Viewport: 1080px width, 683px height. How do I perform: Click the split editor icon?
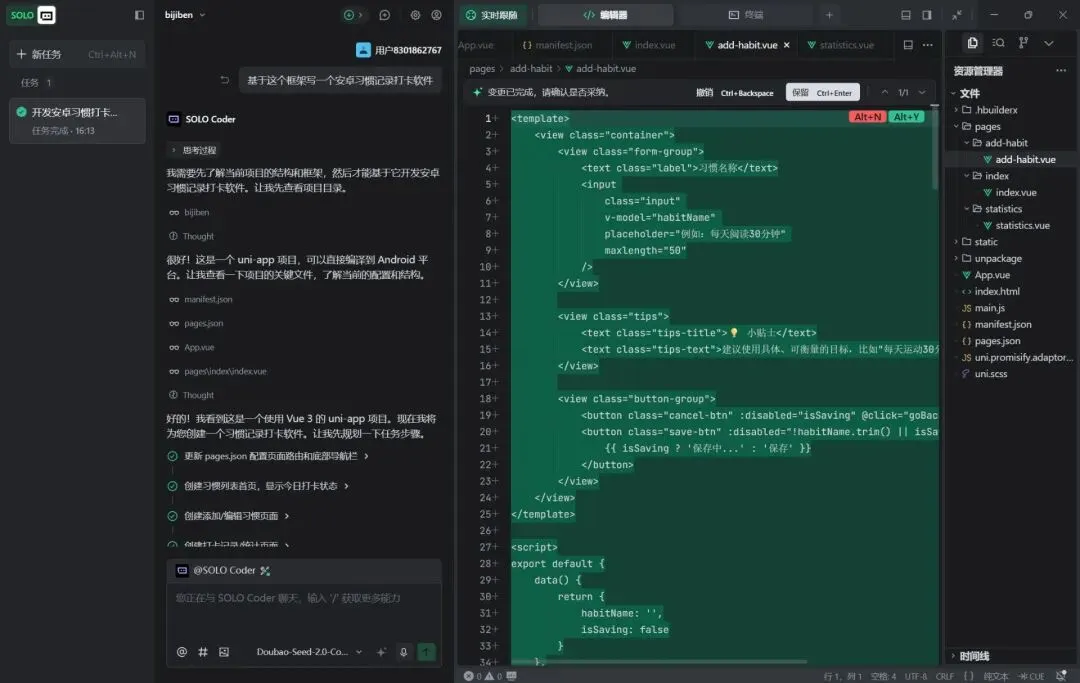(908, 45)
